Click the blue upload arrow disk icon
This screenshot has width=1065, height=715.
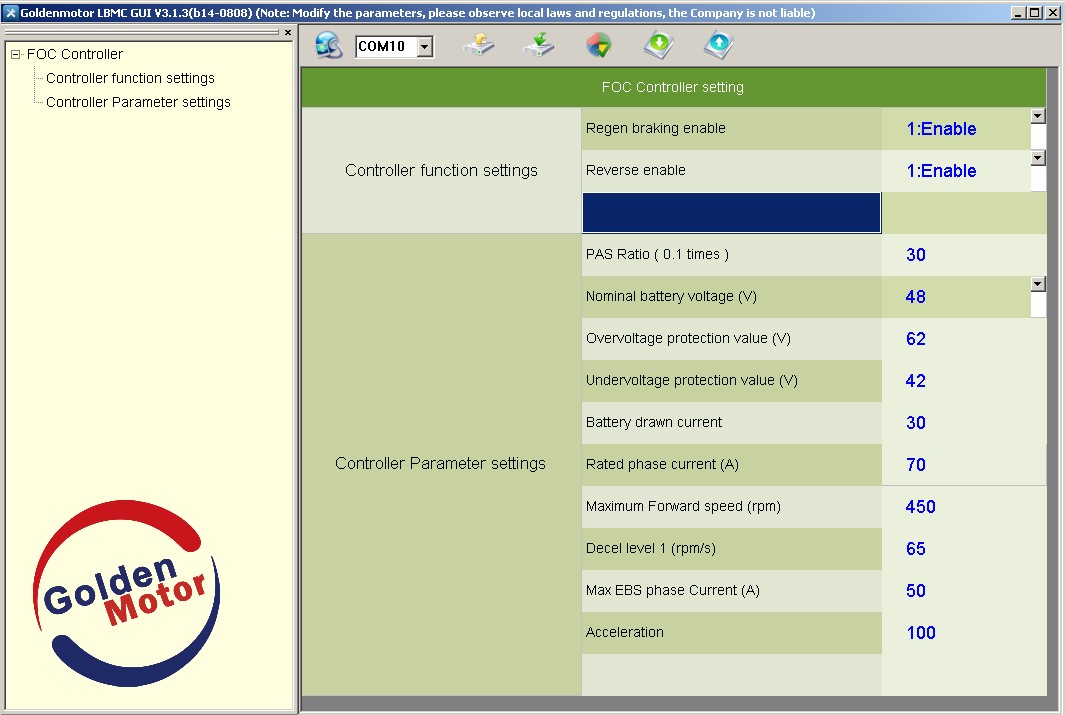(718, 45)
